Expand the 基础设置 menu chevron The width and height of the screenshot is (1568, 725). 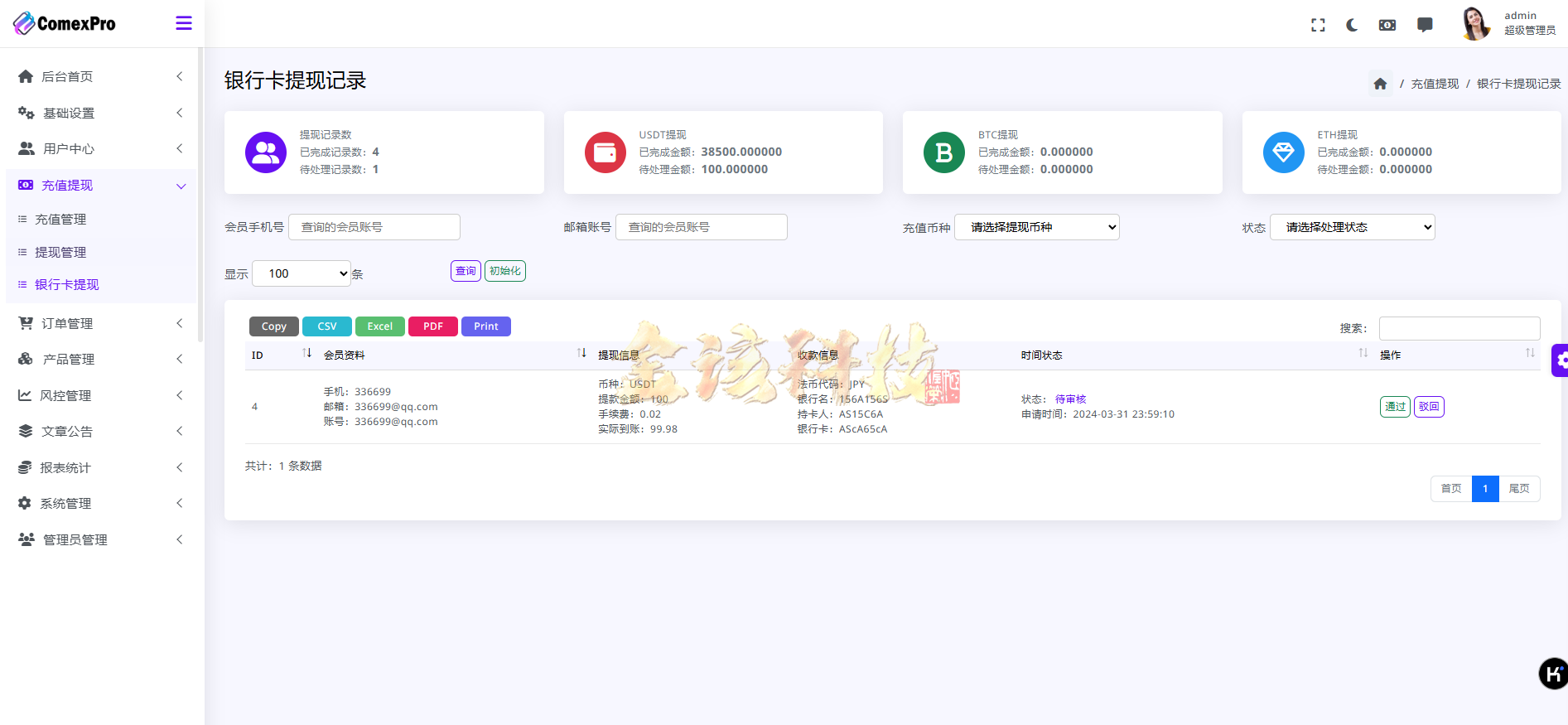tap(180, 113)
